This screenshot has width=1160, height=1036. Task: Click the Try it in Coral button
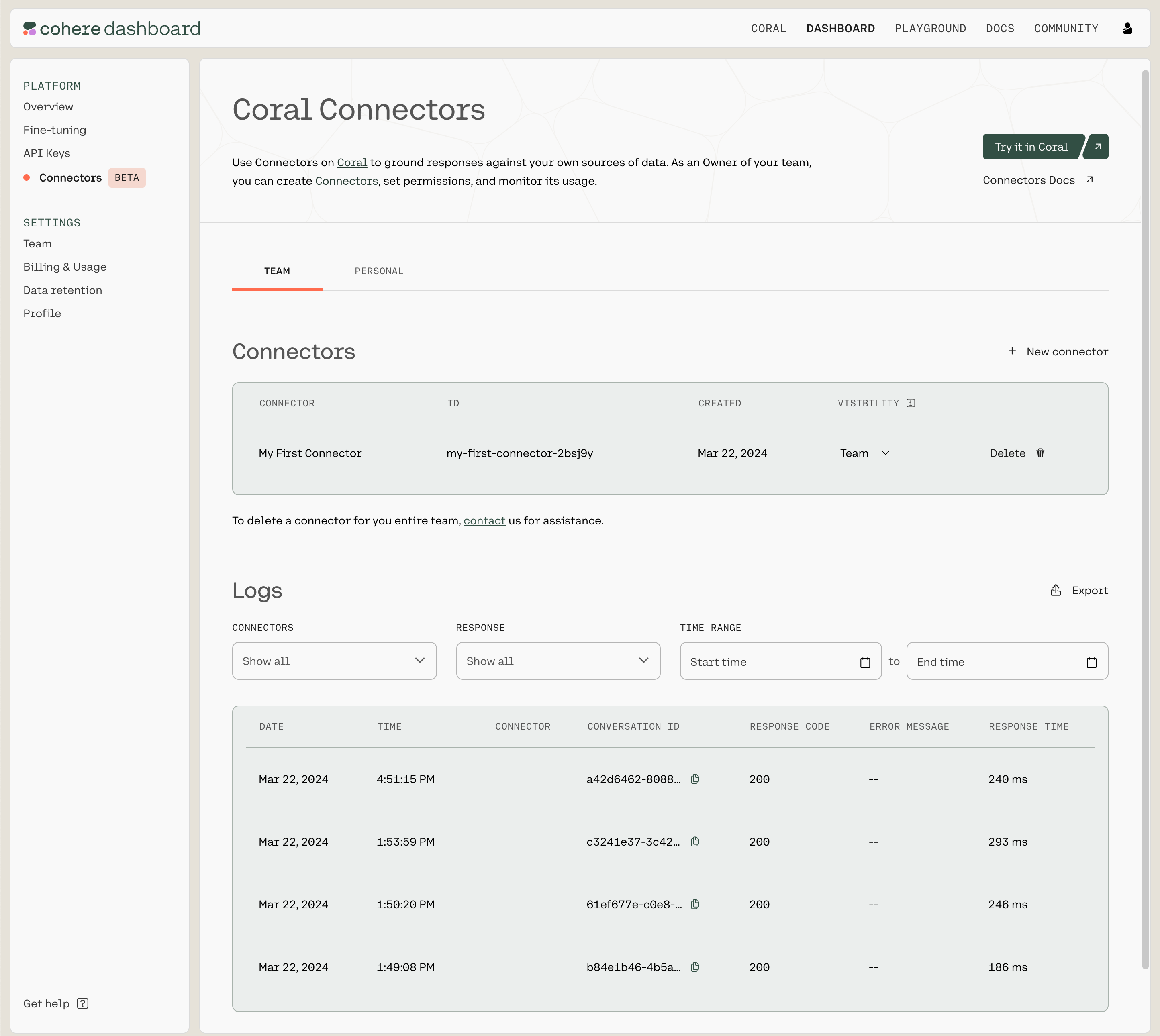point(1032,147)
